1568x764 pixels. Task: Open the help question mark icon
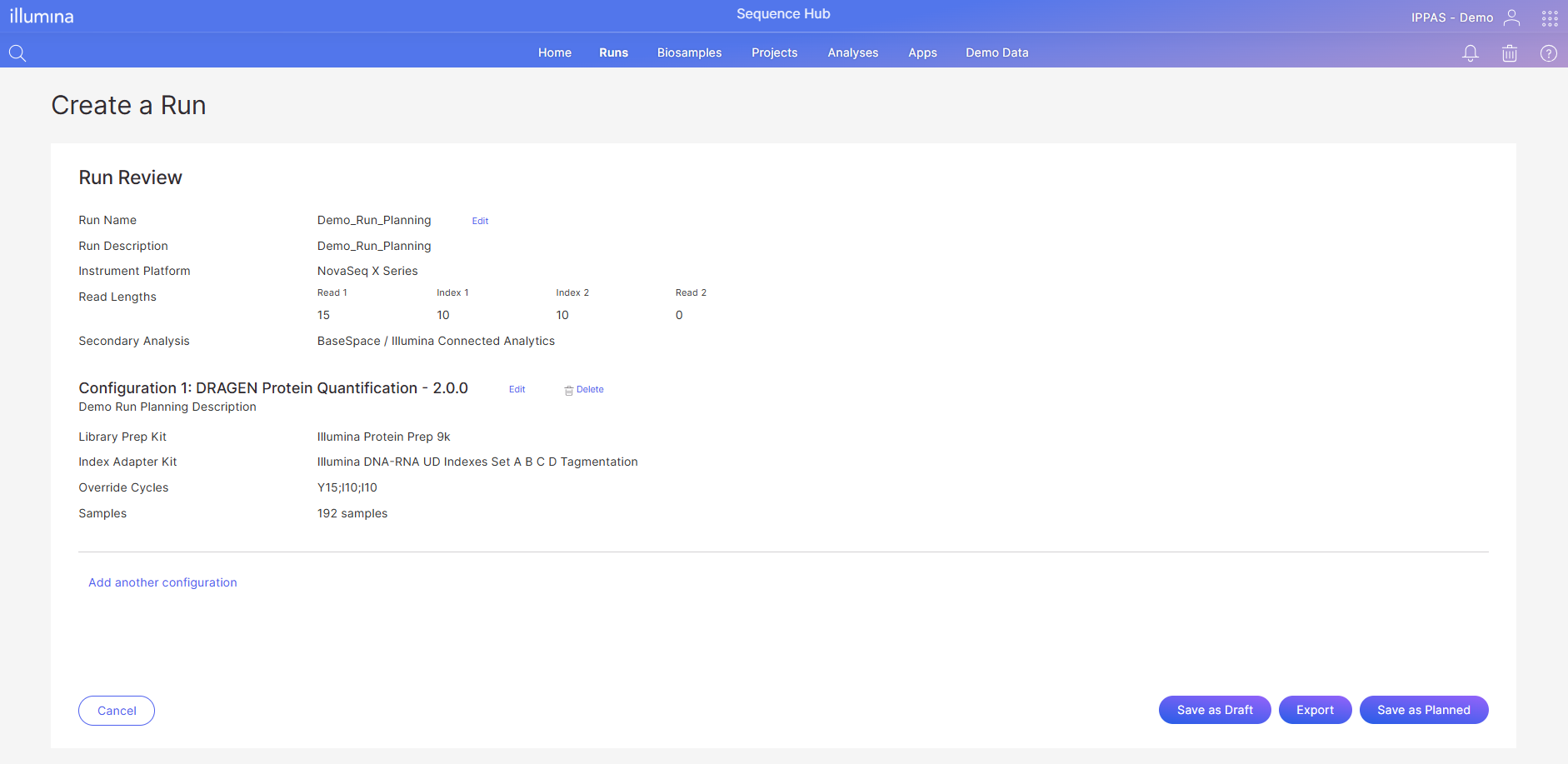[1548, 53]
